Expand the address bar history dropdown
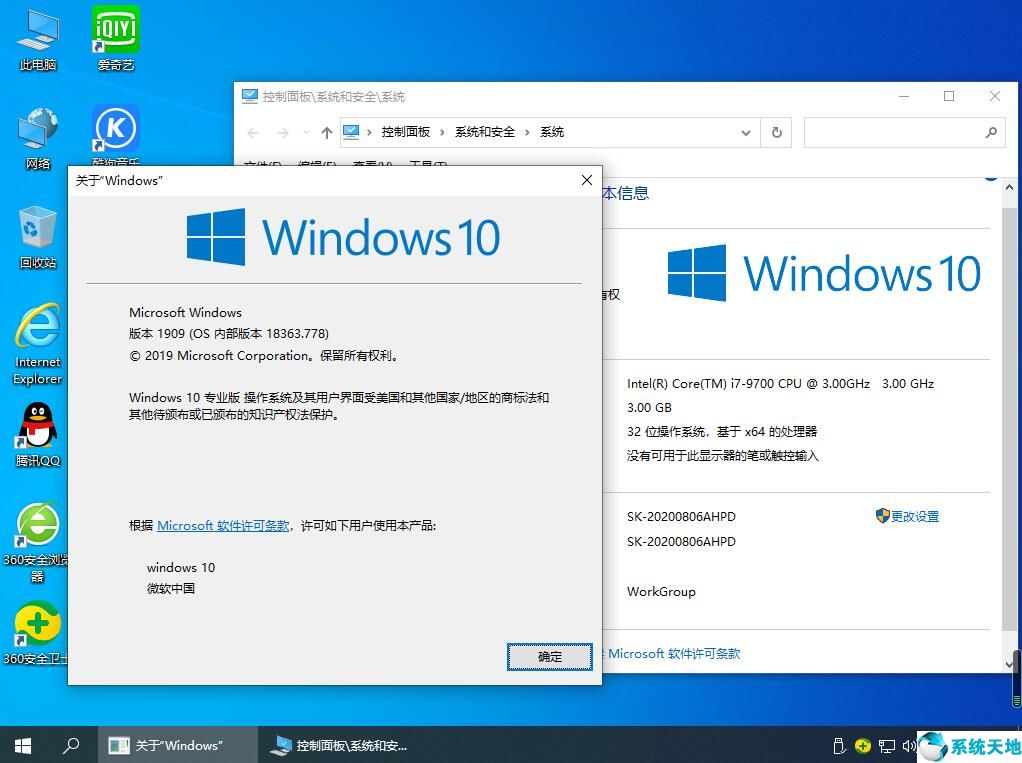Screen dimensions: 1022x763 746,132
